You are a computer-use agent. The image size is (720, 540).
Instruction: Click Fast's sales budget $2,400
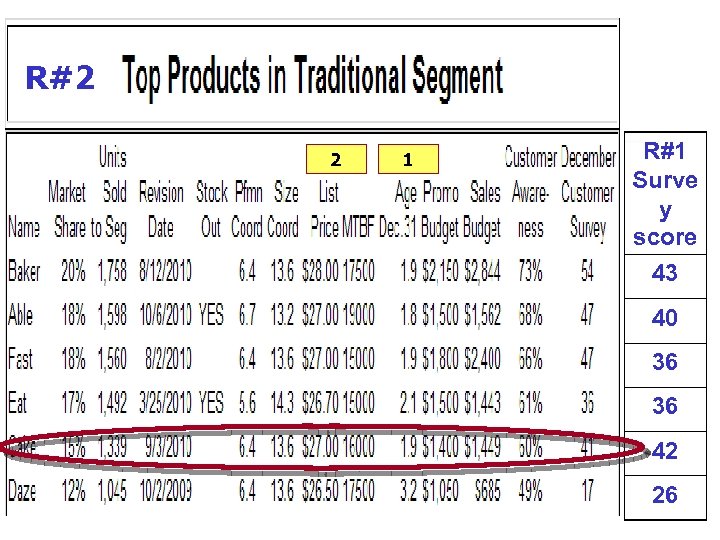pos(482,359)
